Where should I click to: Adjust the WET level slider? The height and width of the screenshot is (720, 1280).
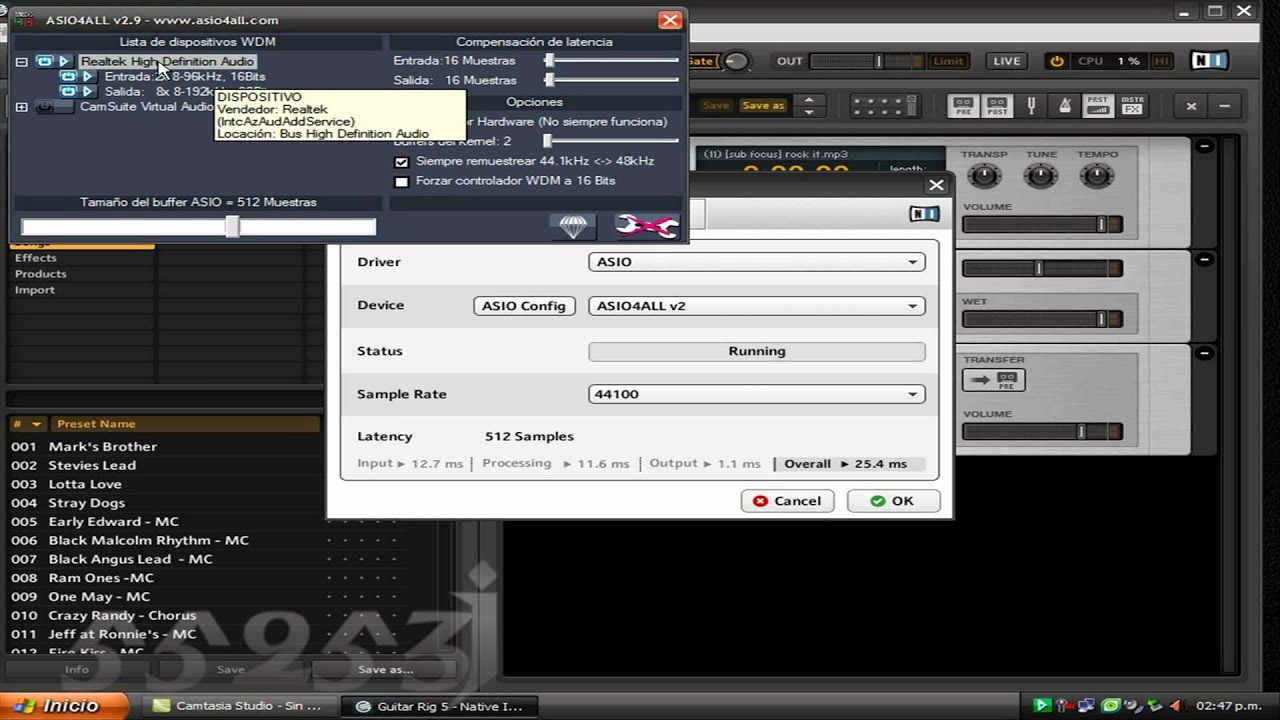click(x=1042, y=320)
